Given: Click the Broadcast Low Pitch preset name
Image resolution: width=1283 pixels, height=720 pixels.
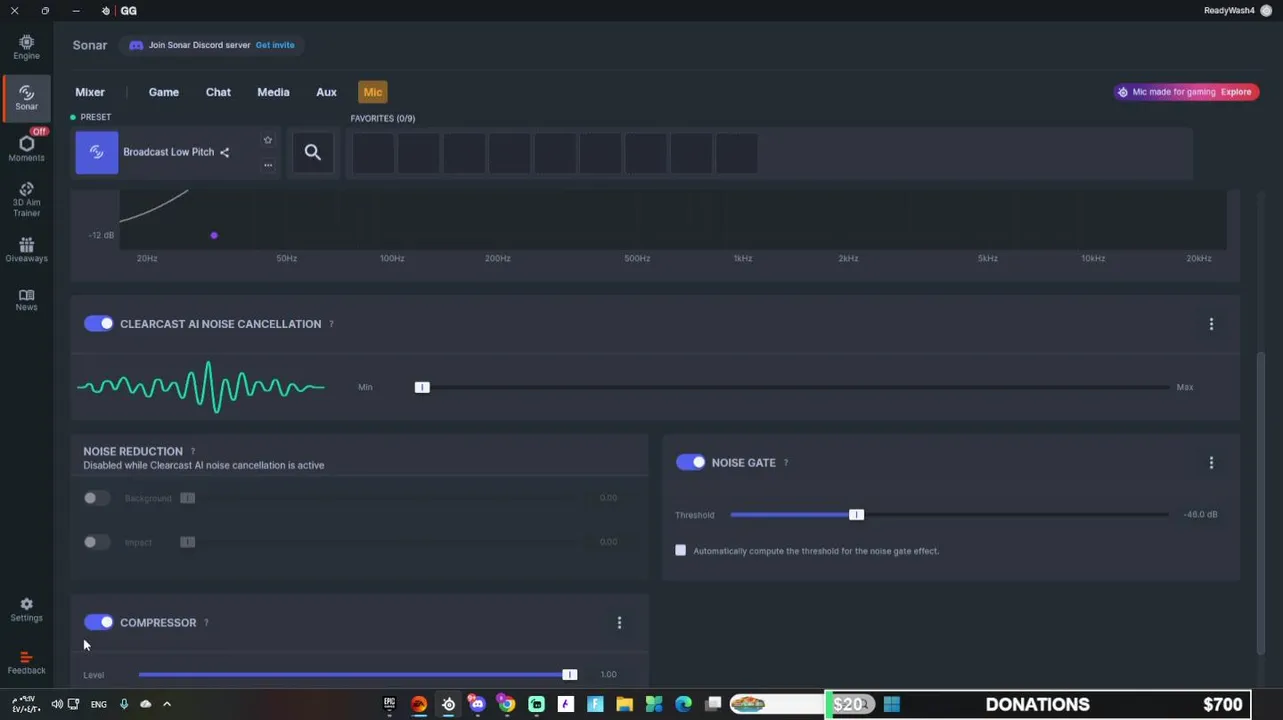Looking at the screenshot, I should click(168, 152).
